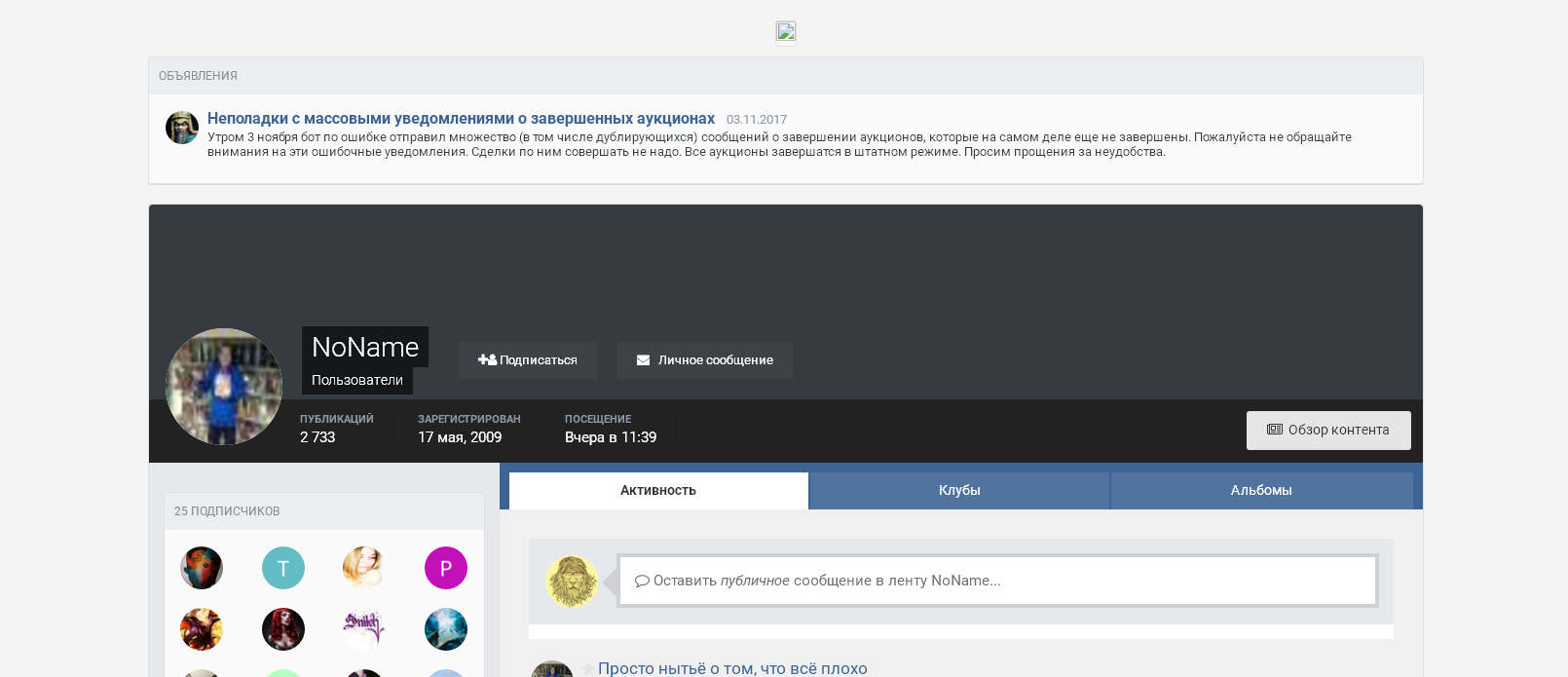Viewport: 1568px width, 677px height.
Task: Open the red-haired woman follower avatar
Action: 283,629
